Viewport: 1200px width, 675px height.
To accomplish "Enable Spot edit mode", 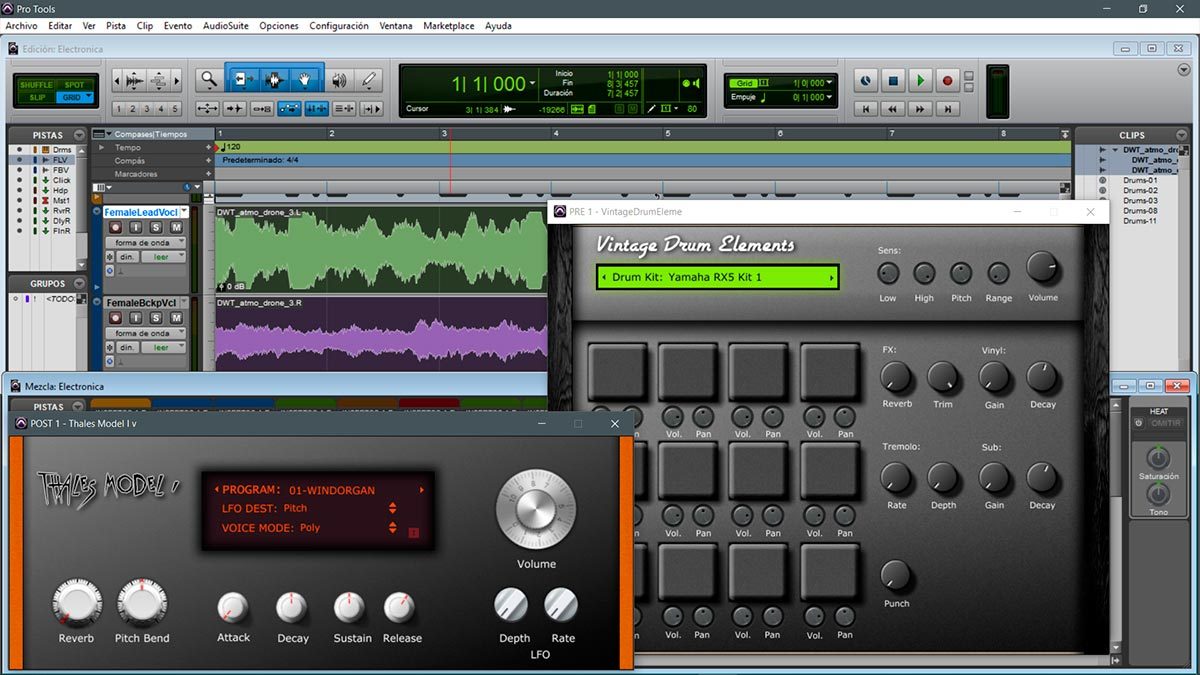I will pyautogui.click(x=74, y=85).
